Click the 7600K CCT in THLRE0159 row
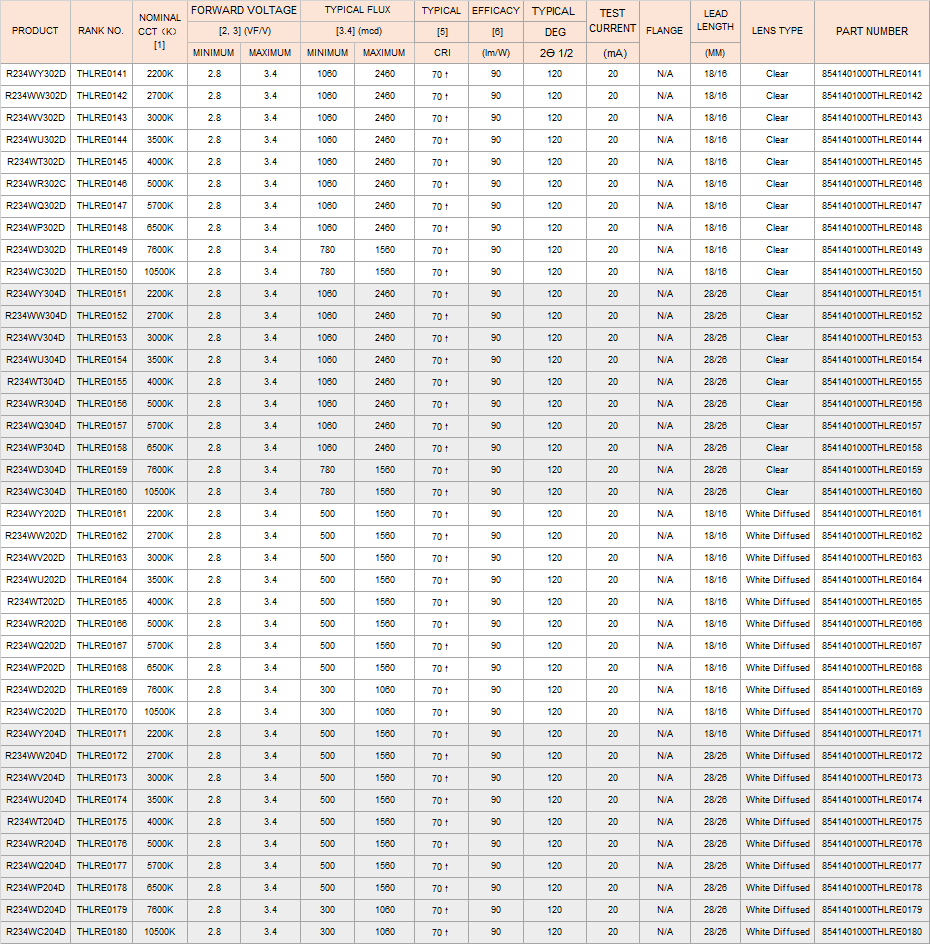The height and width of the screenshot is (944, 930). pos(160,470)
